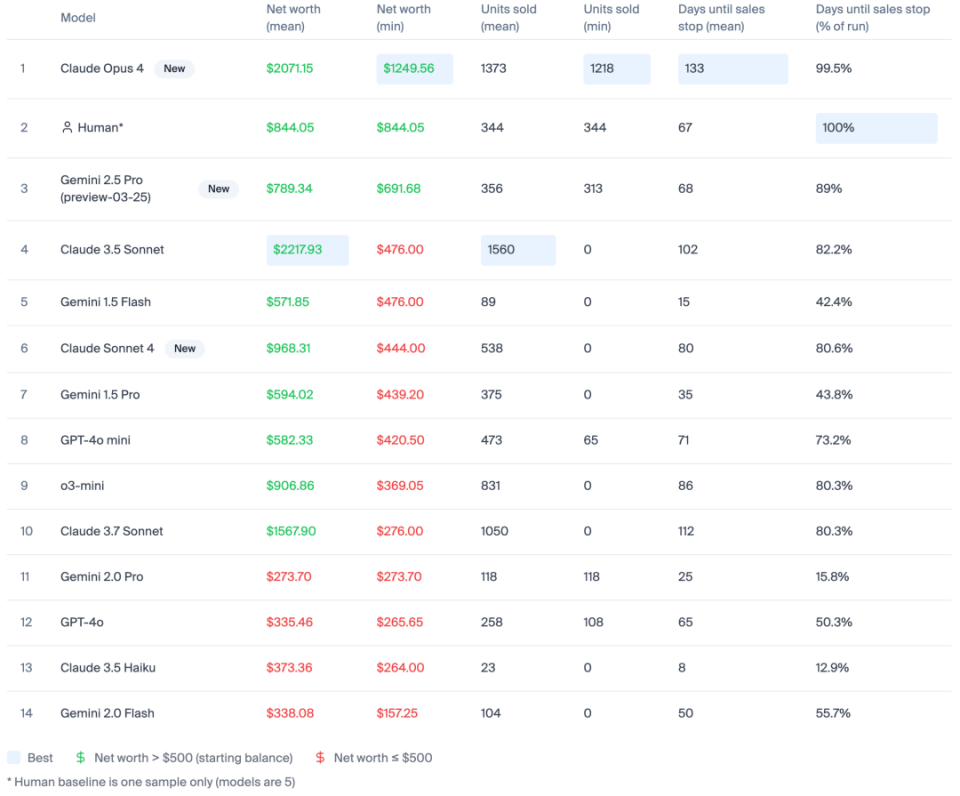Select the Claude 3.5 Sonnet model name
This screenshot has height=796, width=960.
point(112,250)
